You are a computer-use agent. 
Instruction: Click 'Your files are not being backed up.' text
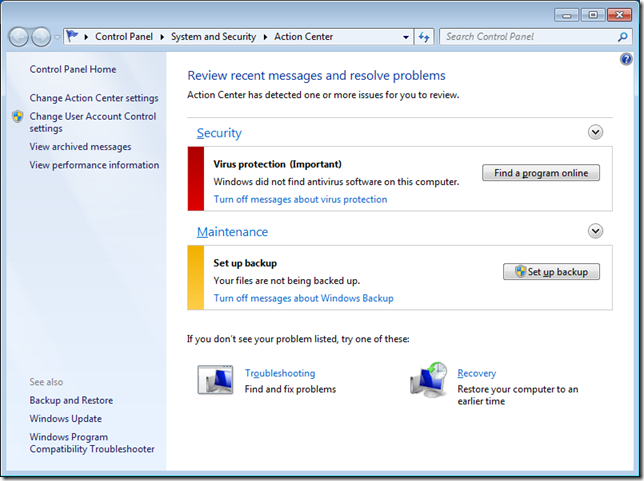(286, 281)
